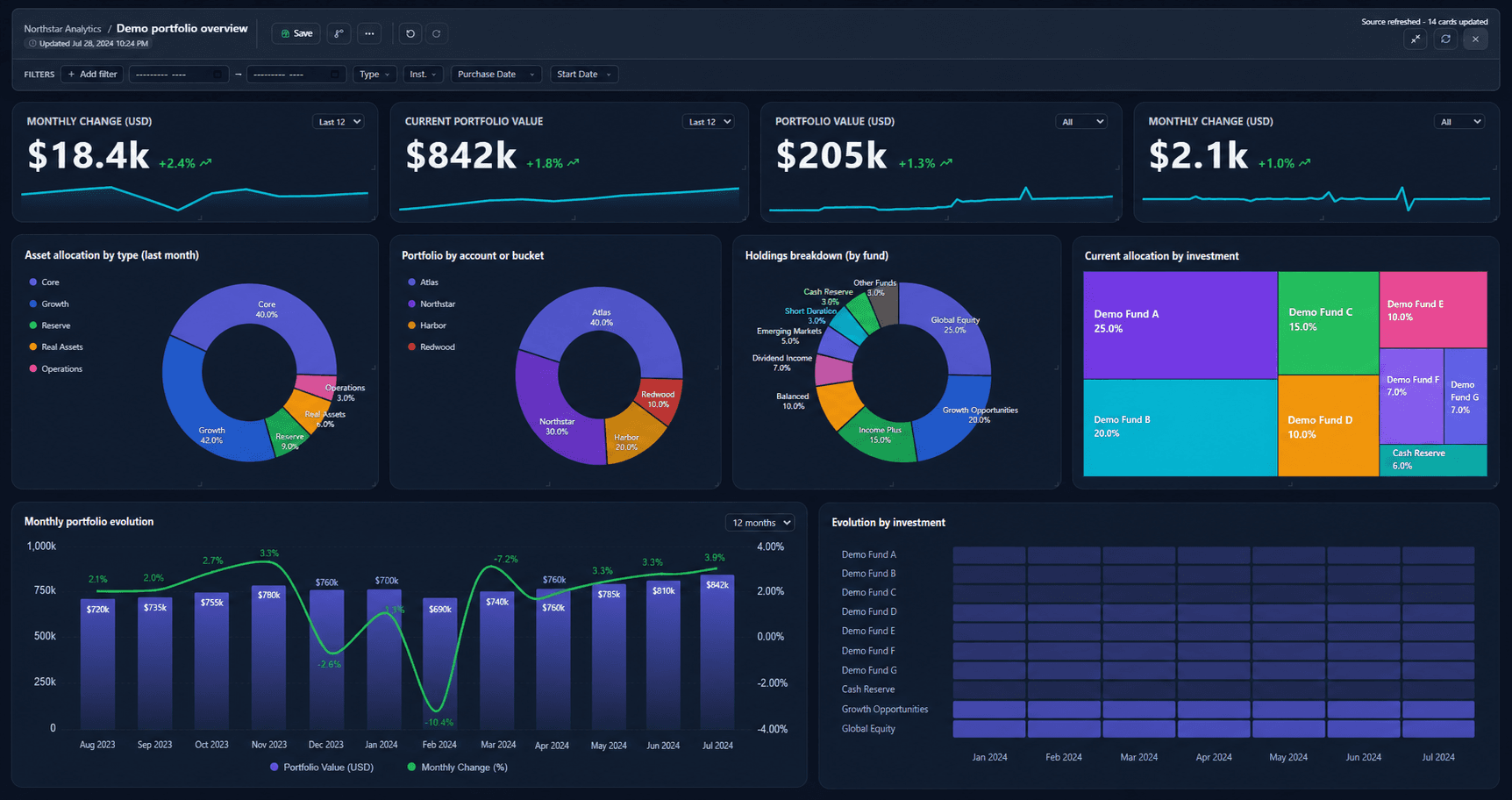
Task: Open the 12 months dropdown in portfolio evolution
Action: click(x=760, y=523)
